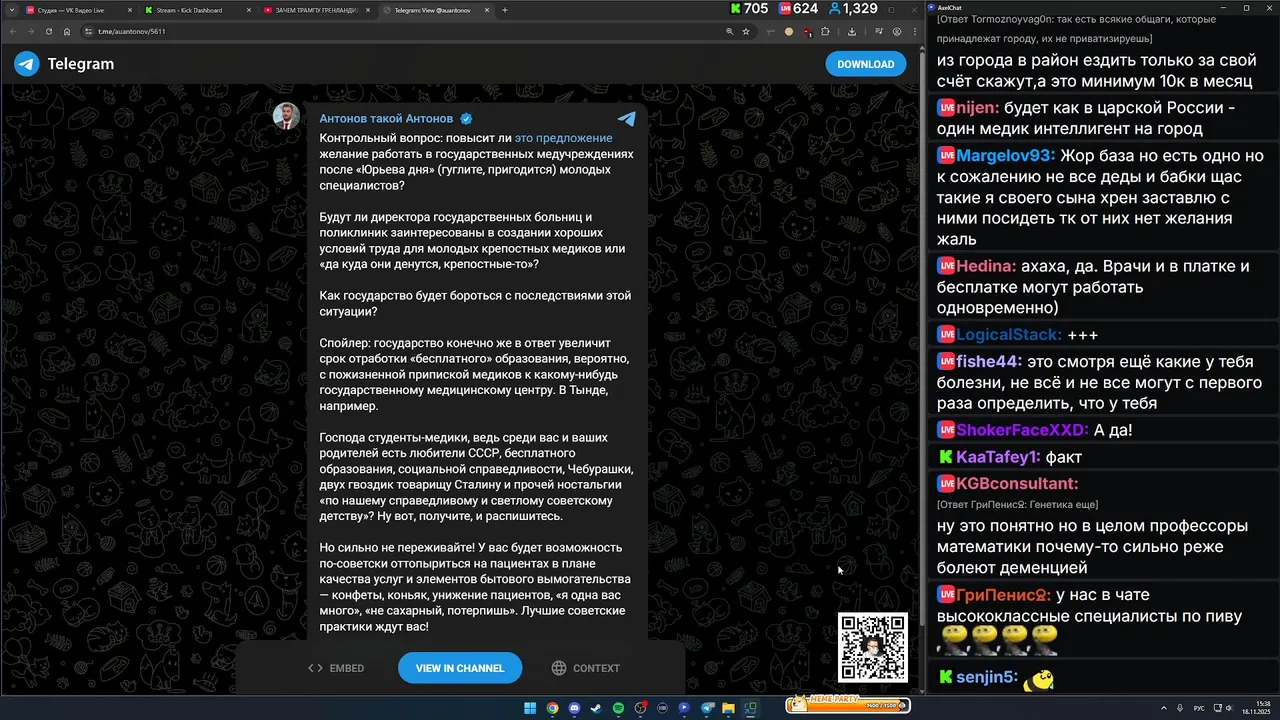Open the 'Антонов такой Антонов' channel name
The width and height of the screenshot is (1280, 720).
tap(386, 118)
